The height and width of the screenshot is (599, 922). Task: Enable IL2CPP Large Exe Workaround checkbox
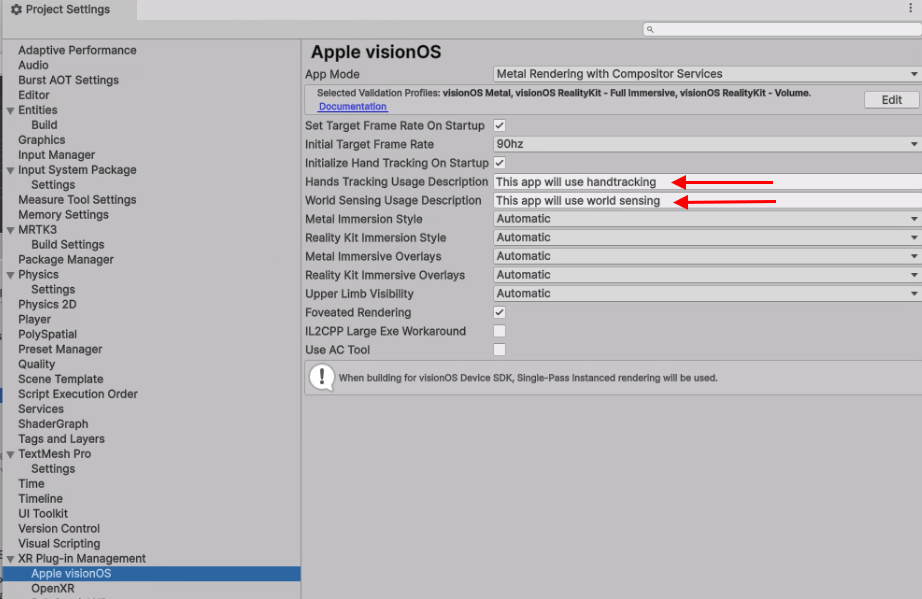coord(499,331)
